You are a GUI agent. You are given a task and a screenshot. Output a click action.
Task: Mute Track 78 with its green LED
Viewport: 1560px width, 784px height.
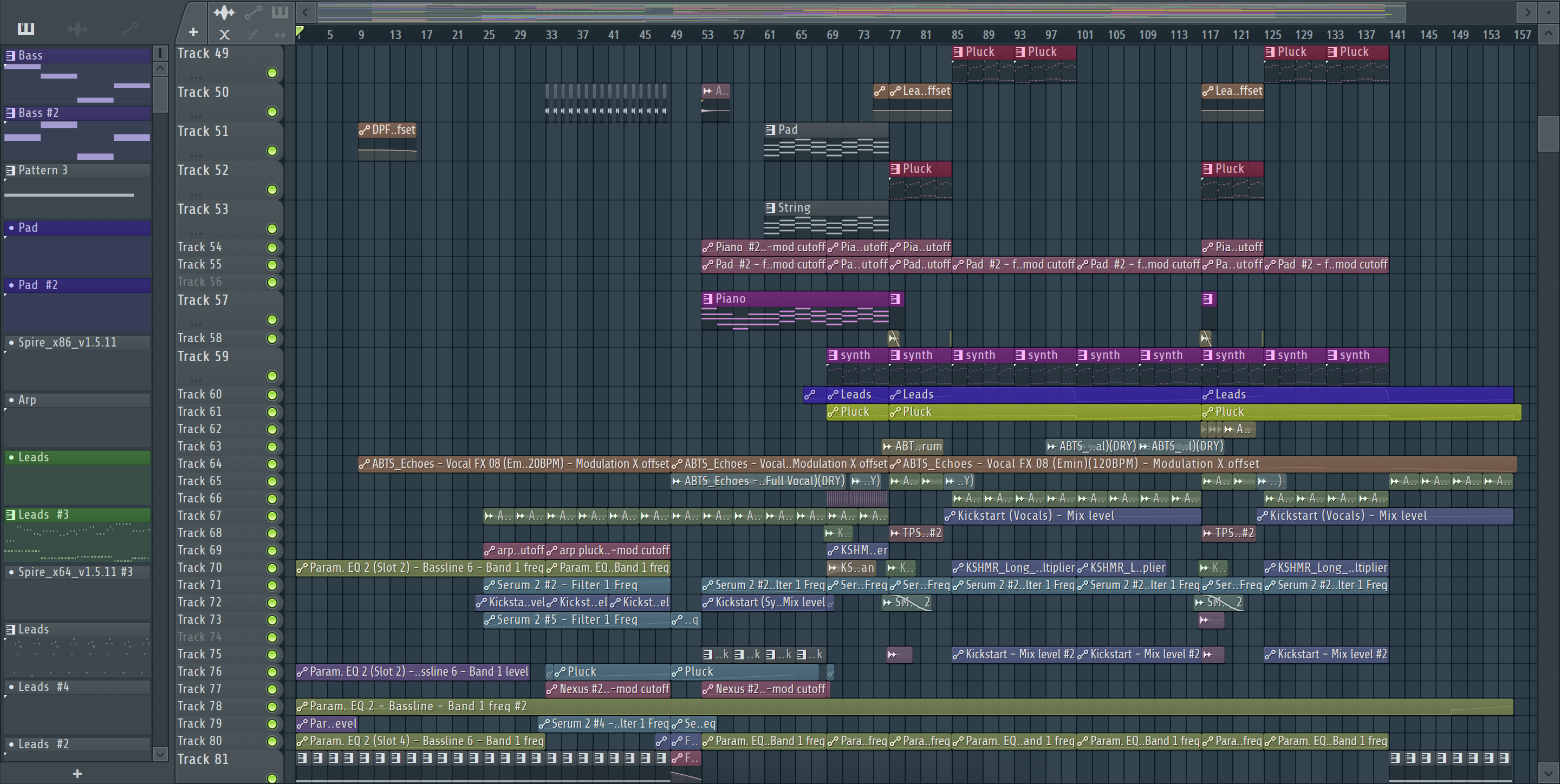pyautogui.click(x=272, y=707)
